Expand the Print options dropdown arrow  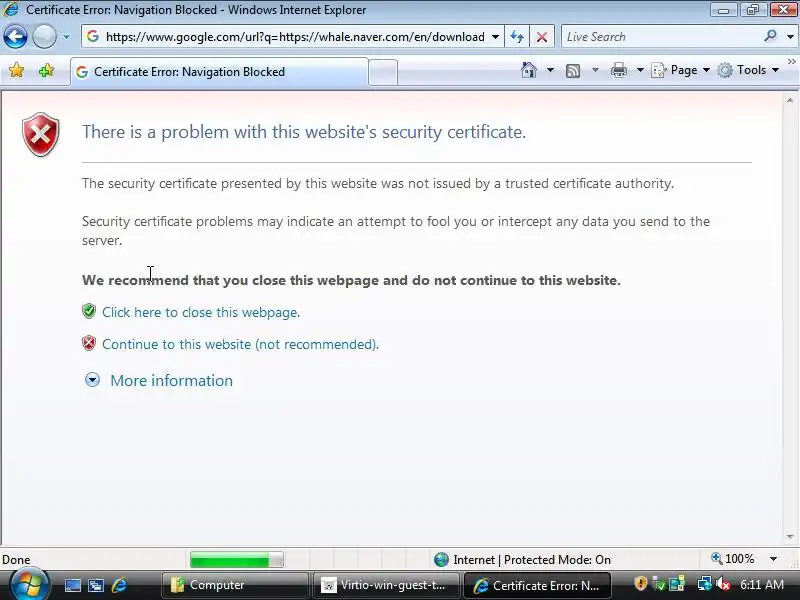point(640,70)
